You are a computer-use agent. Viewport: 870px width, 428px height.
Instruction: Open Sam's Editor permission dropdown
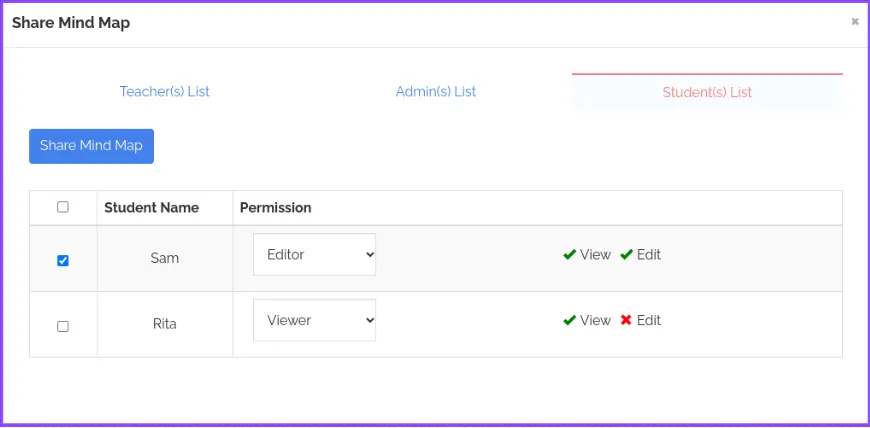click(315, 255)
